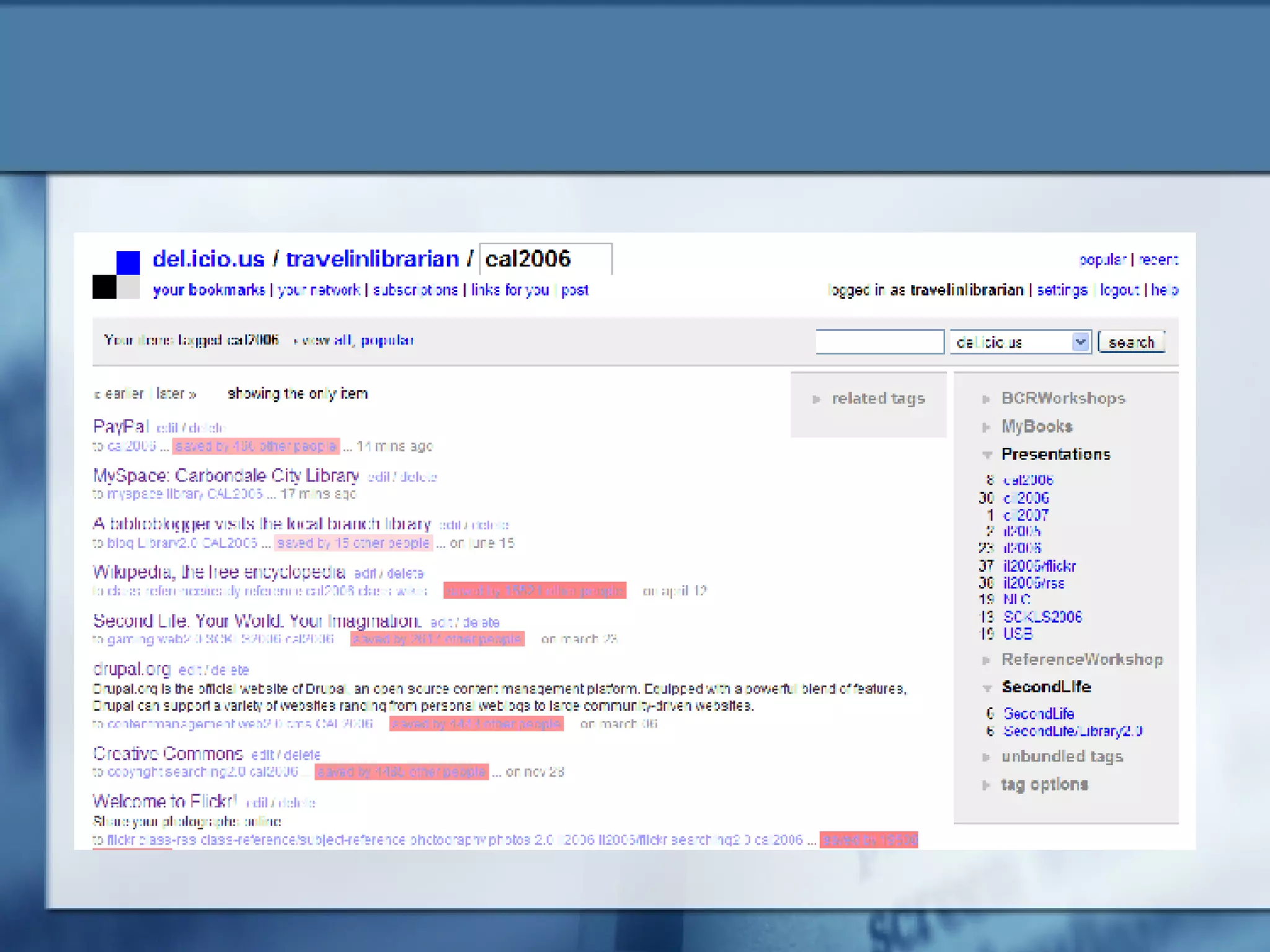Collapse the SecondLife tag bundle
The height and width of the screenshot is (952, 1270).
[987, 688]
